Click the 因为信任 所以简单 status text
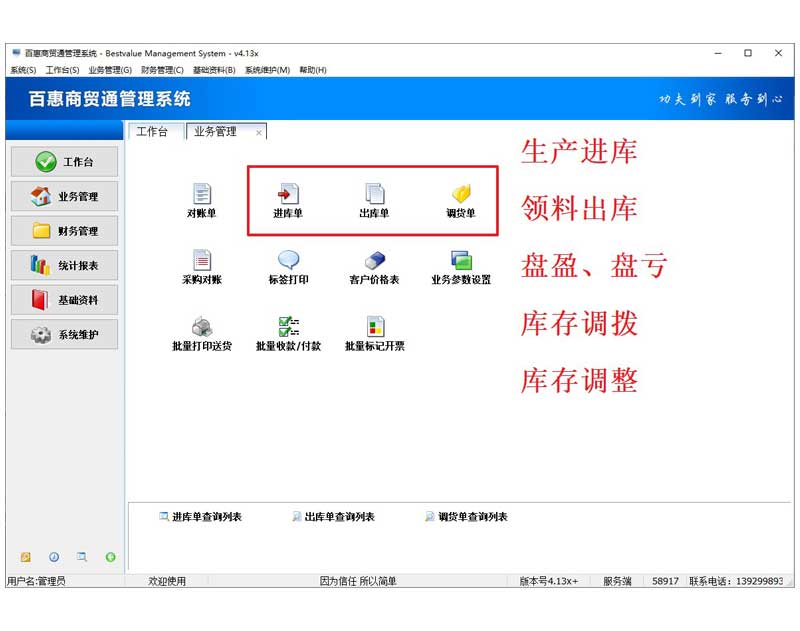The width and height of the screenshot is (800, 631). coord(358,581)
